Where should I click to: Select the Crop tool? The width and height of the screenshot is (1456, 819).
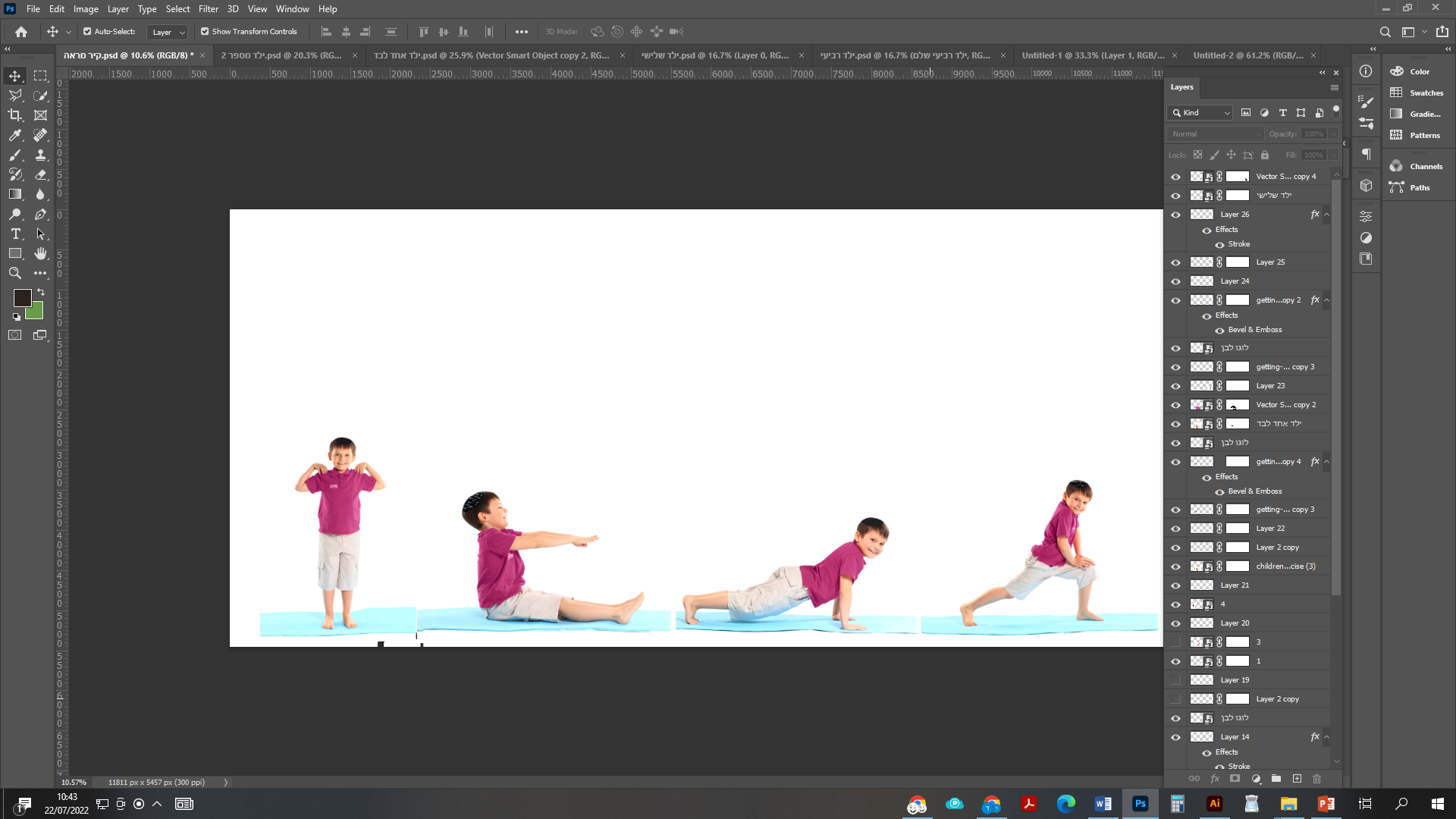pyautogui.click(x=15, y=115)
